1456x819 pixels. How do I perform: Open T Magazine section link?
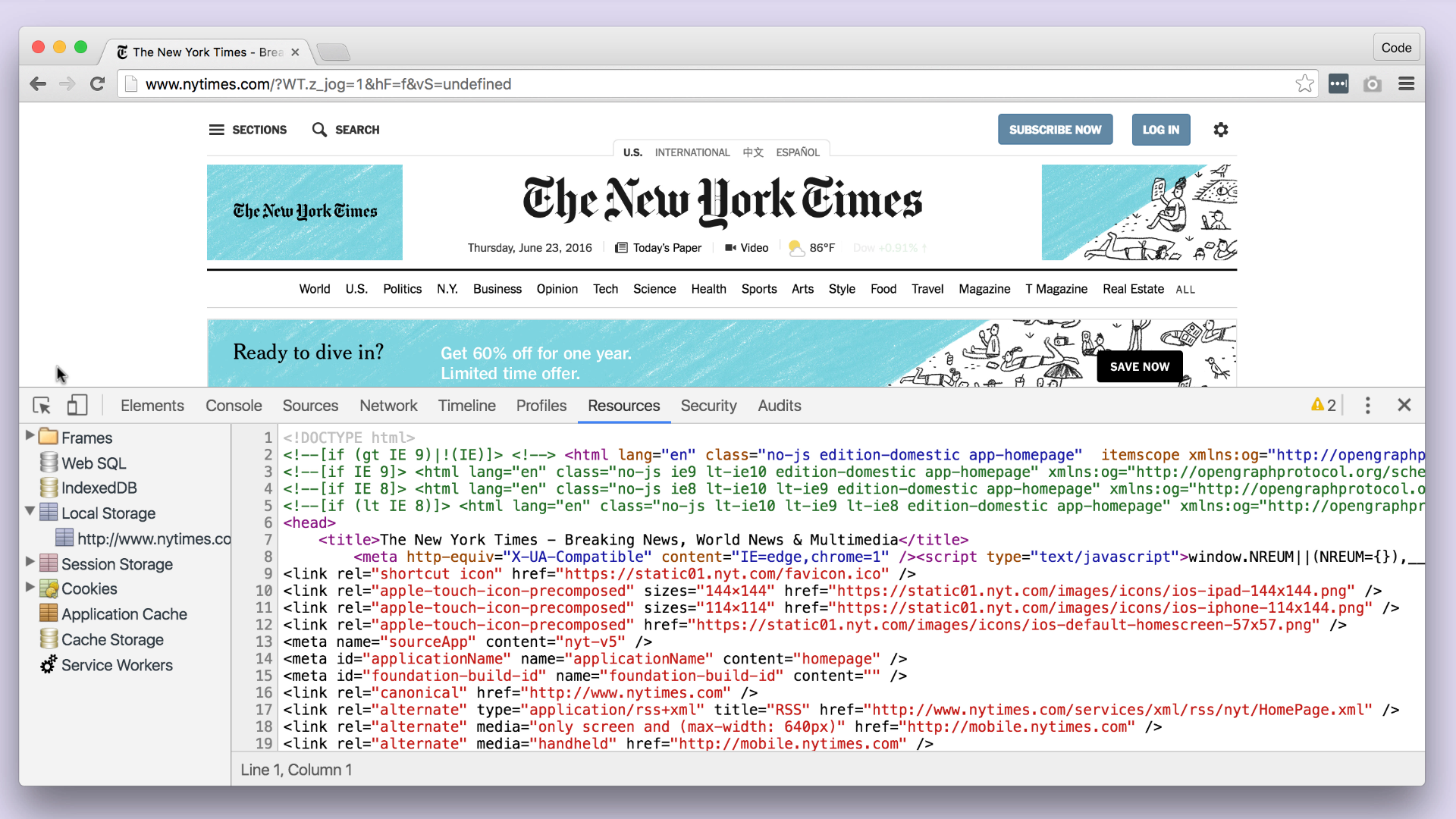click(1056, 289)
